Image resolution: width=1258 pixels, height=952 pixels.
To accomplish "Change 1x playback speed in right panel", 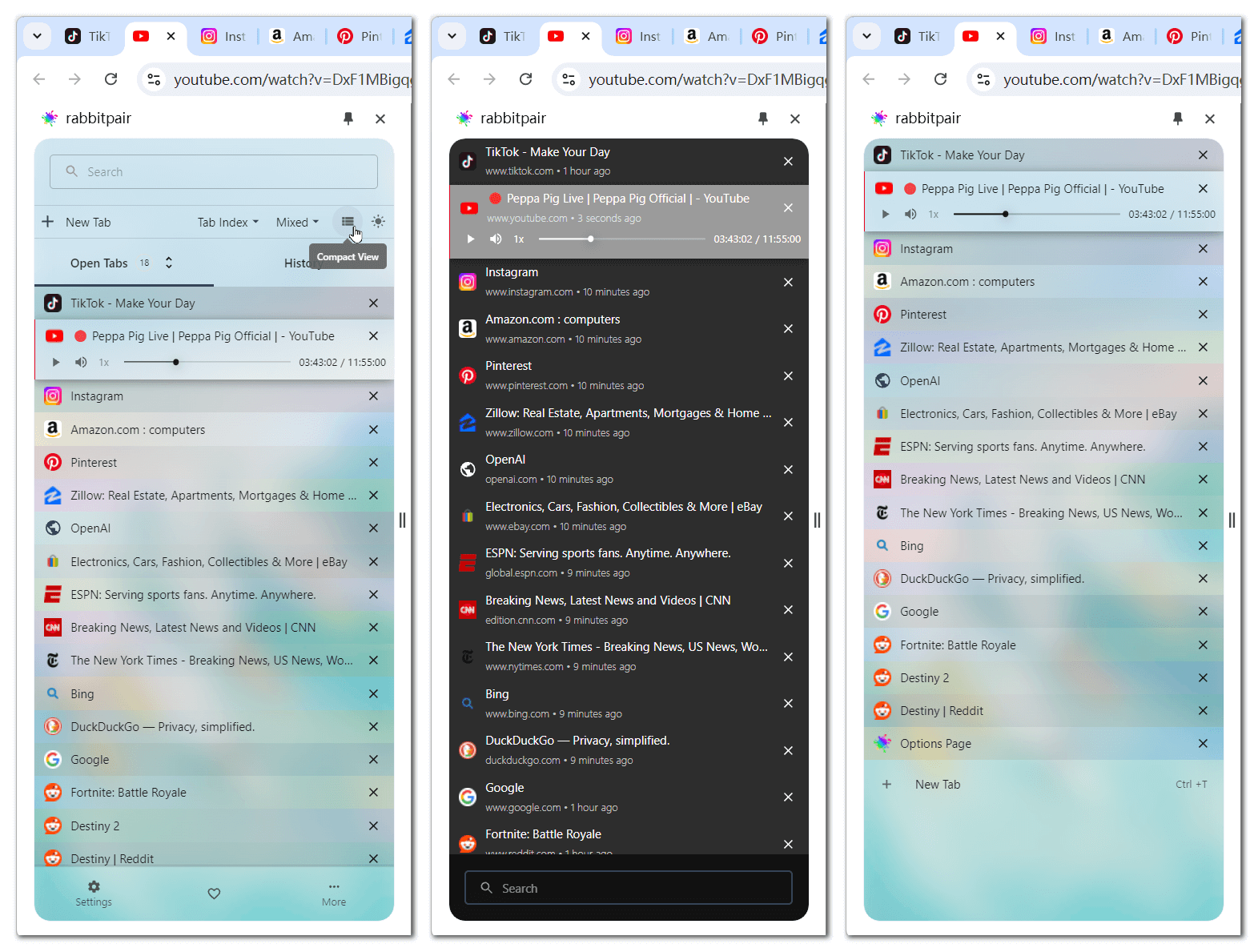I will tap(934, 214).
